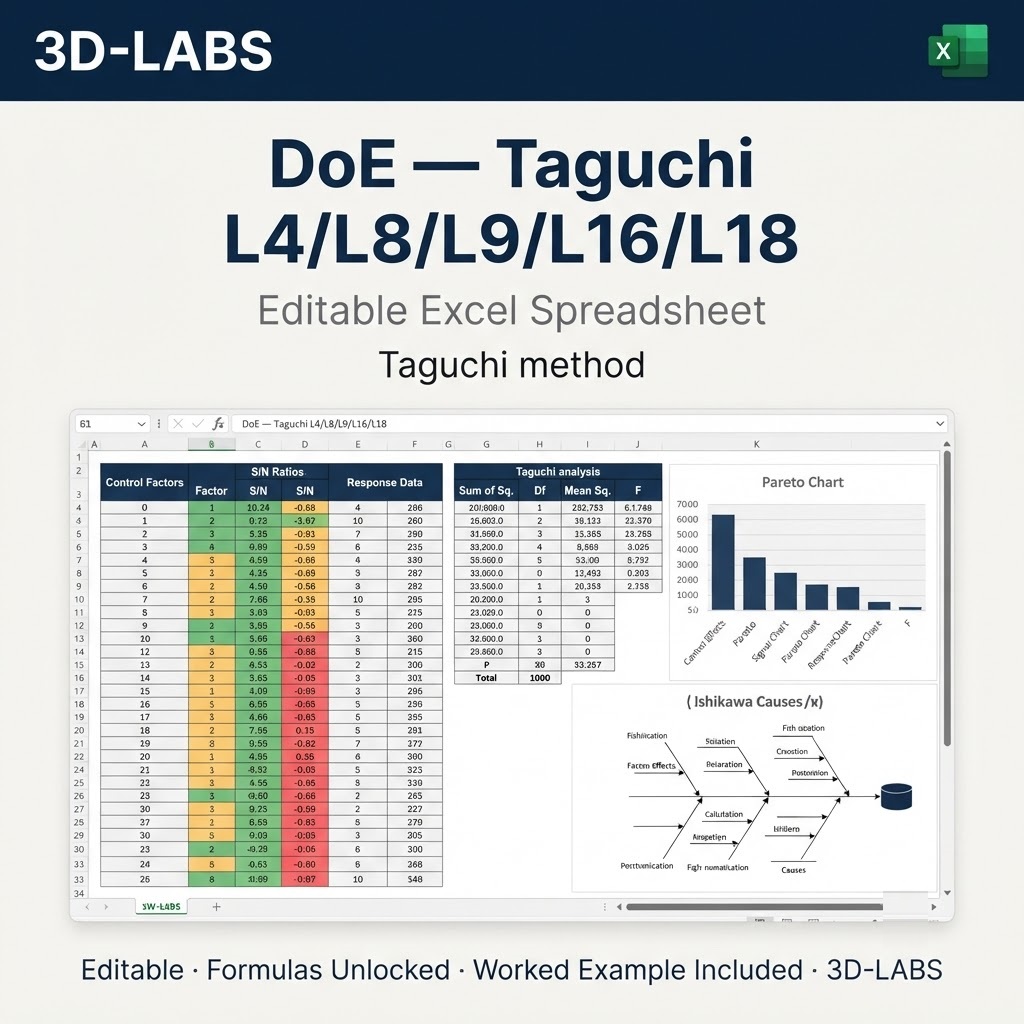Select column K header
1024x1024 pixels.
[x=756, y=444]
